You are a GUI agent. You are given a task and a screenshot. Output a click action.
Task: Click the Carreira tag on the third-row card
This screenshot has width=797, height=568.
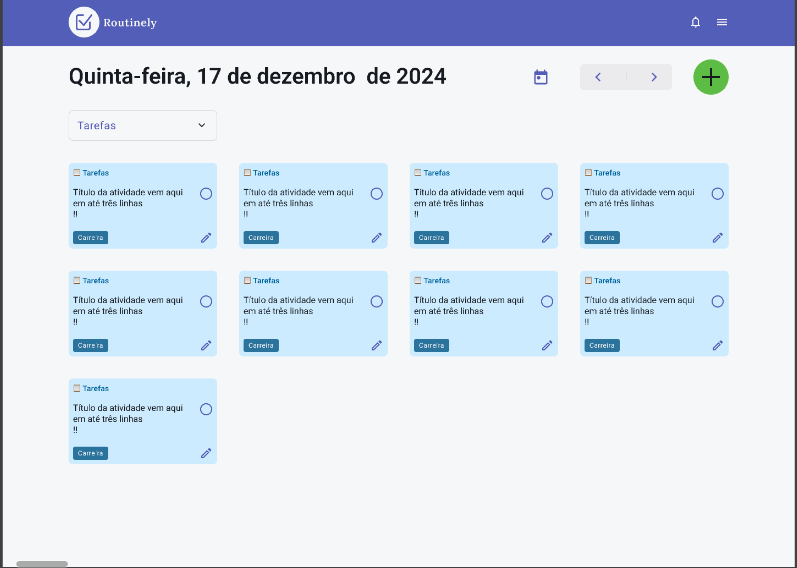90,453
